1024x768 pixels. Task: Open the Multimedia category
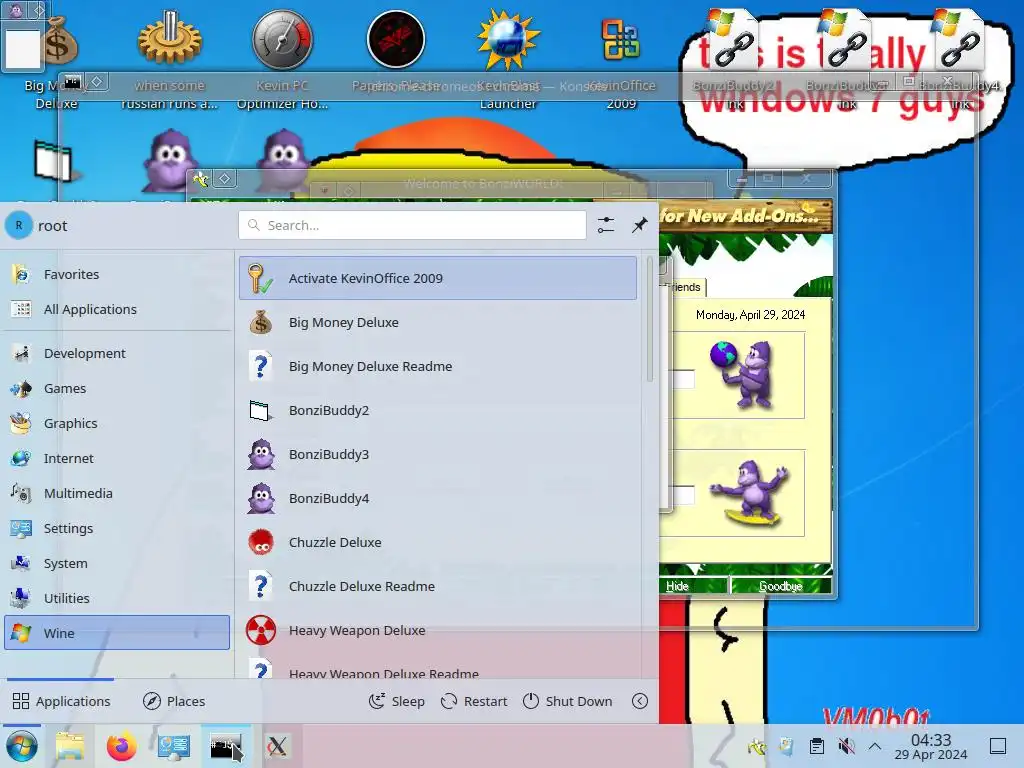[x=117, y=493]
